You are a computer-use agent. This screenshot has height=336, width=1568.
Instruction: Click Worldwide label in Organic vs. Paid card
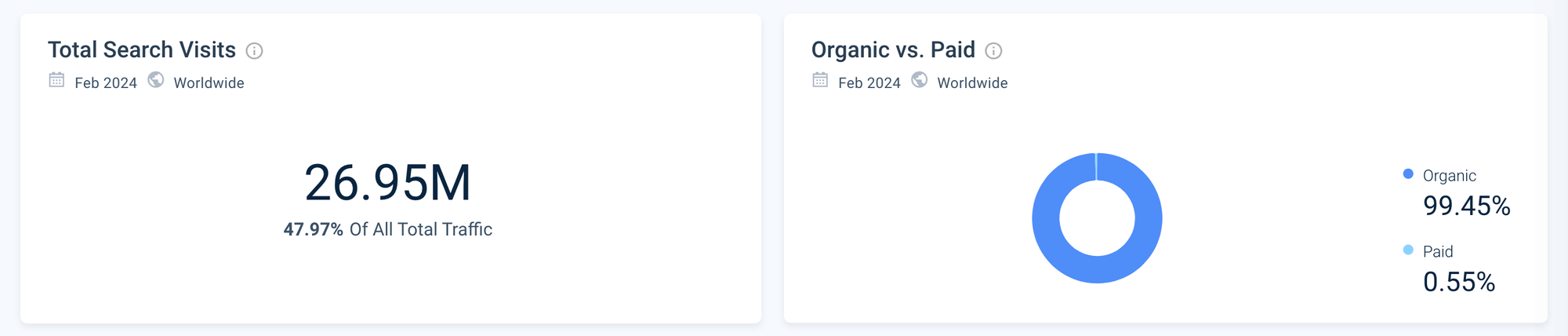click(x=972, y=83)
